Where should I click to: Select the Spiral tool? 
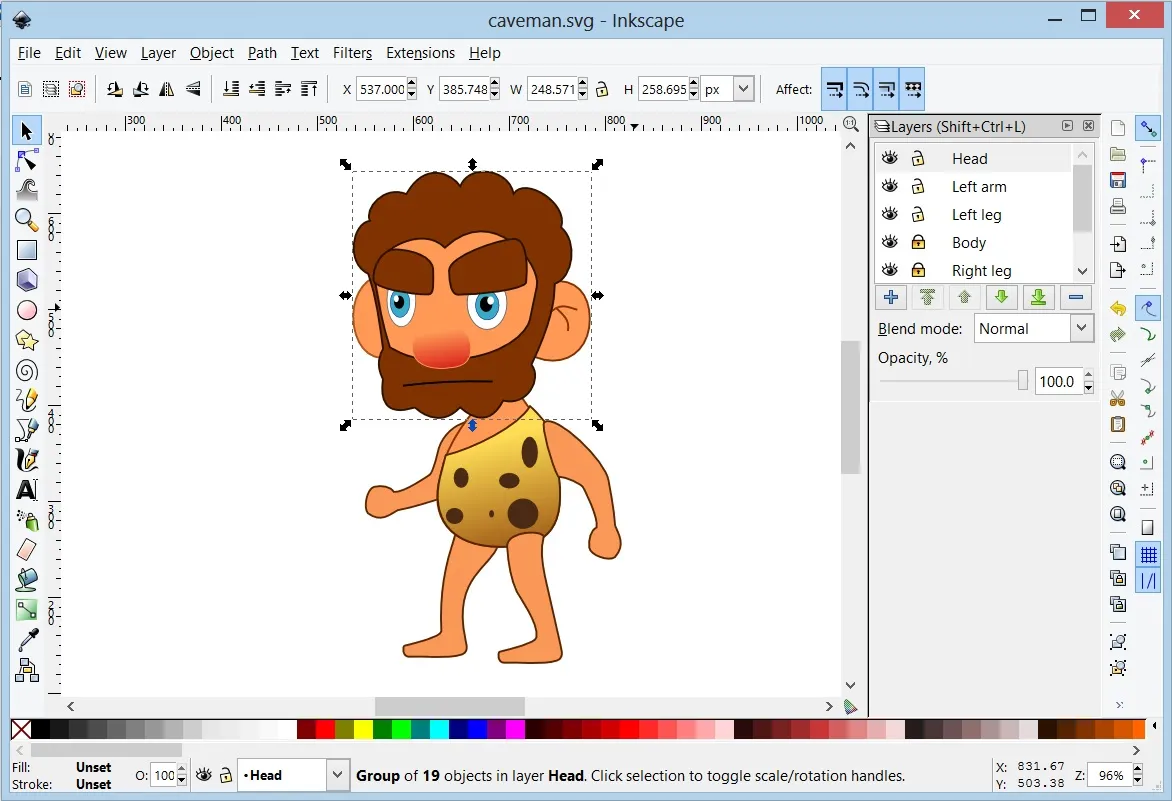pyautogui.click(x=27, y=371)
